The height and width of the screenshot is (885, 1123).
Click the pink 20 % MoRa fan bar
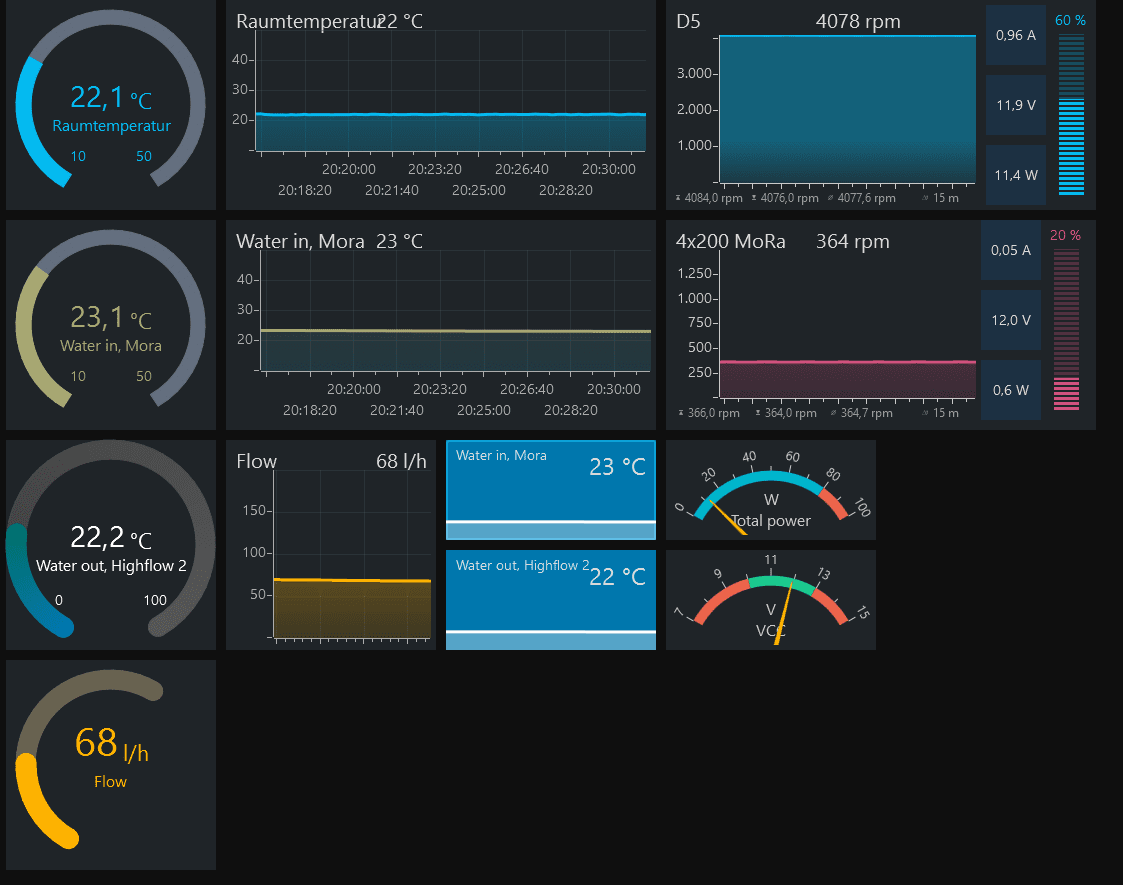1066,329
